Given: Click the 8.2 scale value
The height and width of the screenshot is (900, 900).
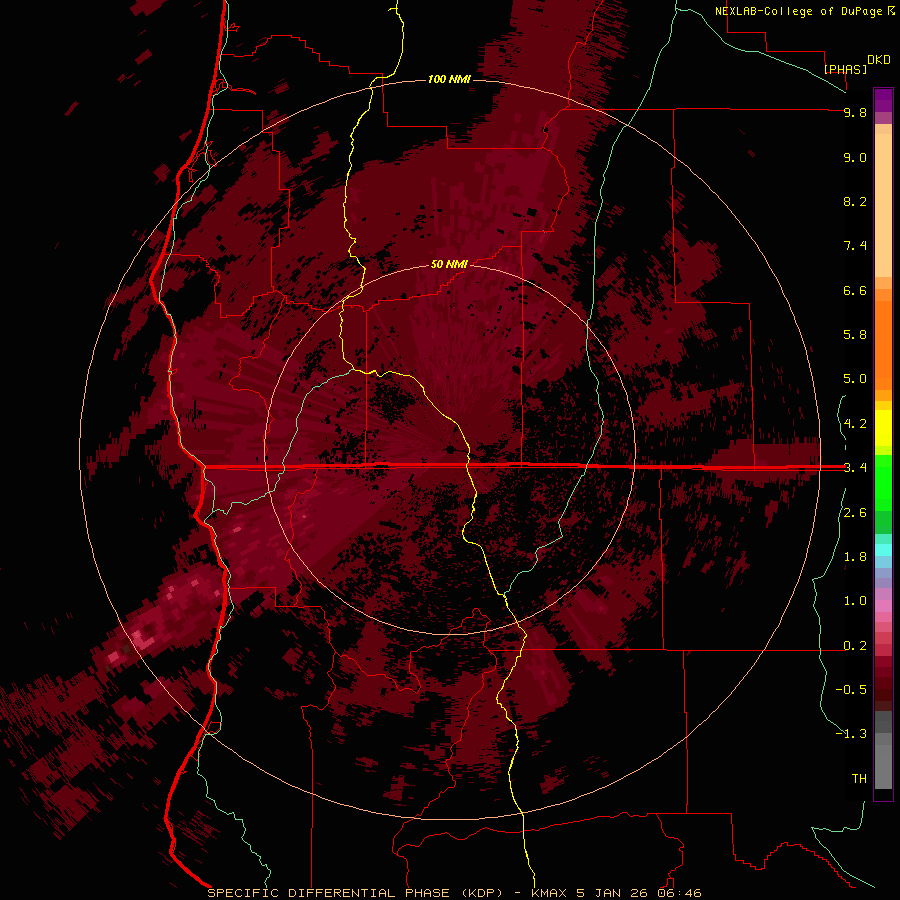Looking at the screenshot, I should [855, 201].
